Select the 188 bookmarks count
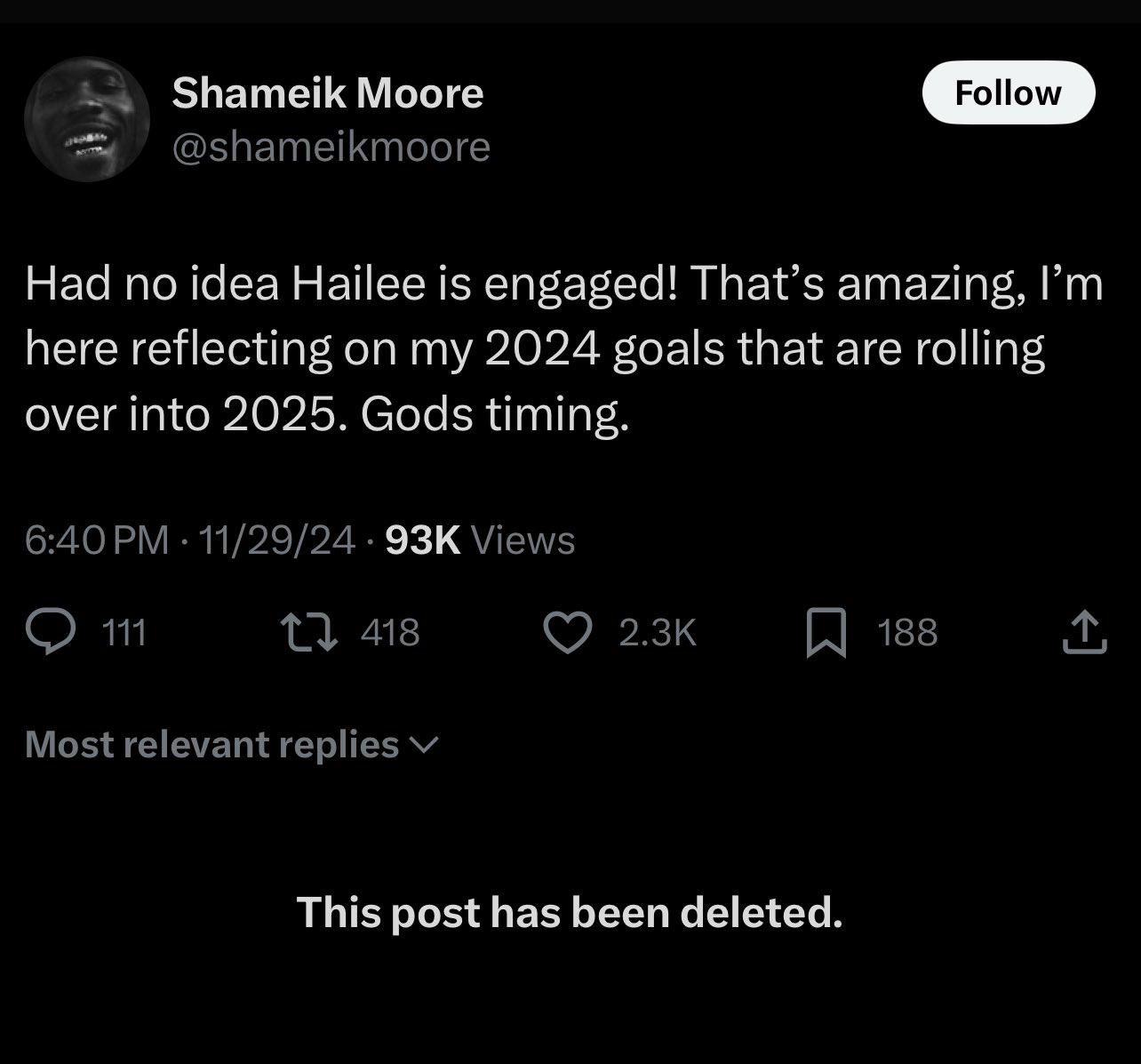Image resolution: width=1141 pixels, height=1064 pixels. [x=907, y=632]
